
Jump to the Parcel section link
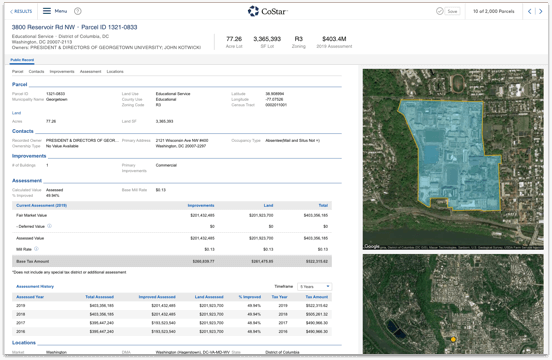coord(17,71)
